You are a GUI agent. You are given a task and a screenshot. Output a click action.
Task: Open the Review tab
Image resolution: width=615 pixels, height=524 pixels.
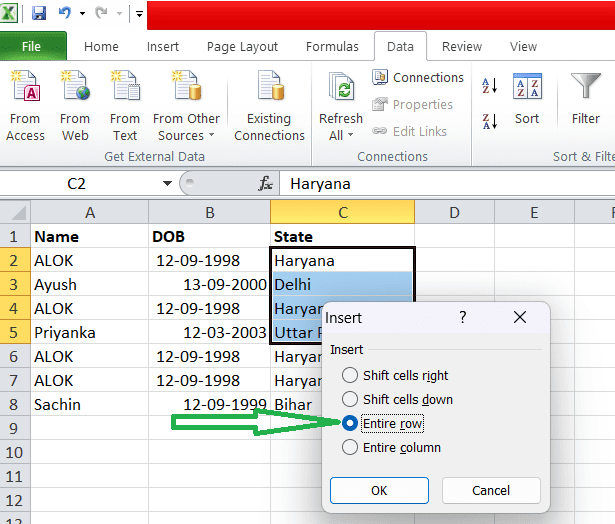pos(462,47)
